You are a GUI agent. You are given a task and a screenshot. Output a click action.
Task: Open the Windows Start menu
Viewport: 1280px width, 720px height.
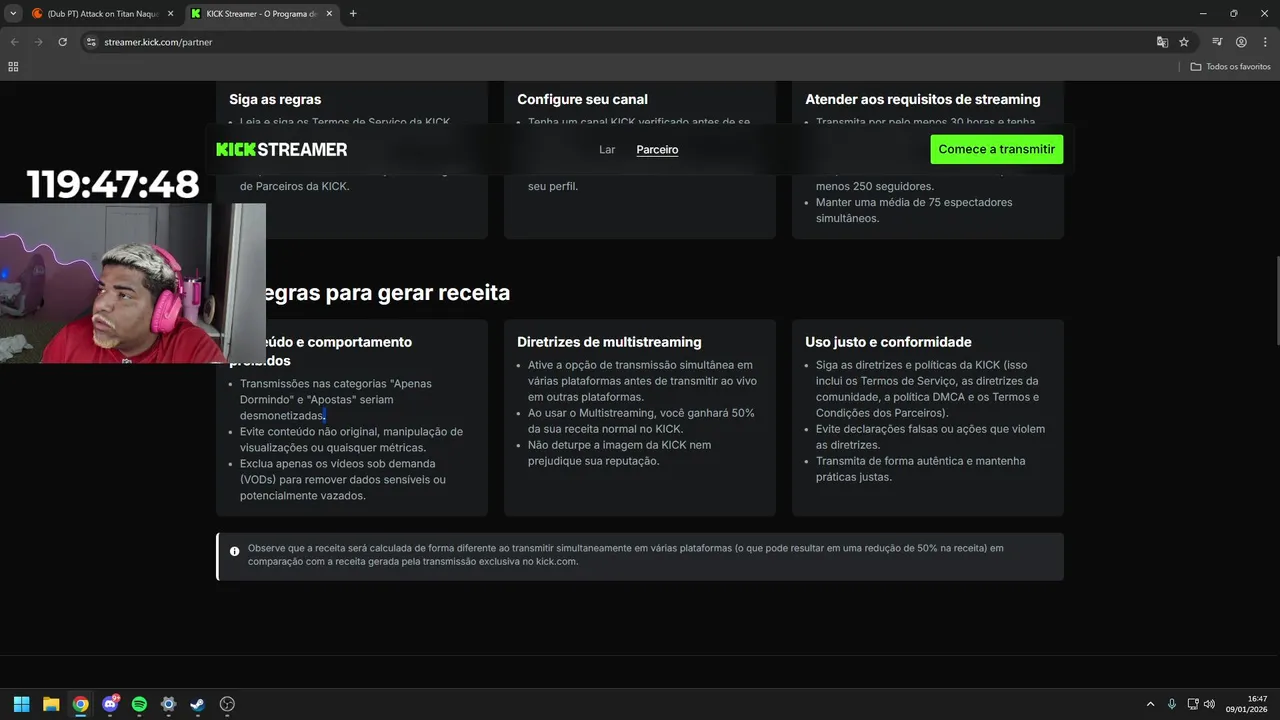(x=21, y=704)
